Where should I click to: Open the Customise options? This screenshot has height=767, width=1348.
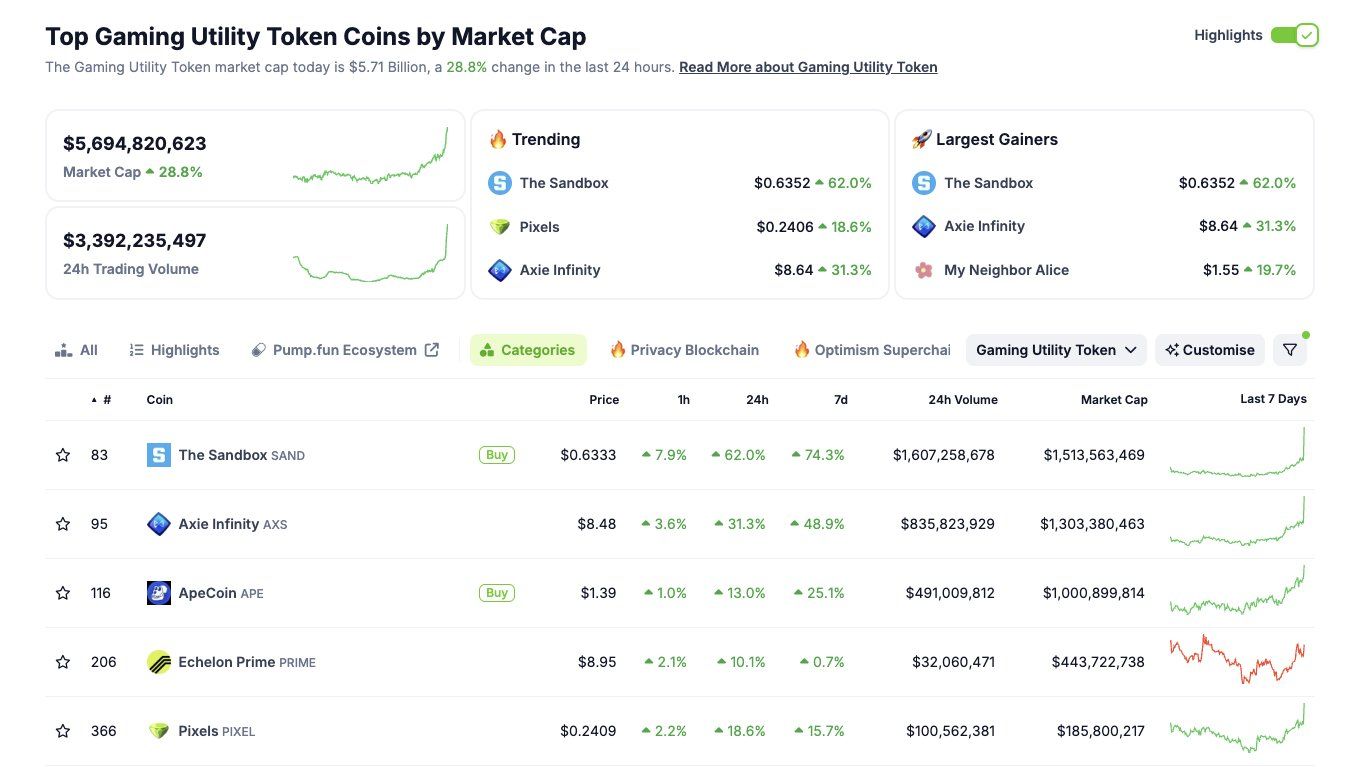click(1210, 350)
